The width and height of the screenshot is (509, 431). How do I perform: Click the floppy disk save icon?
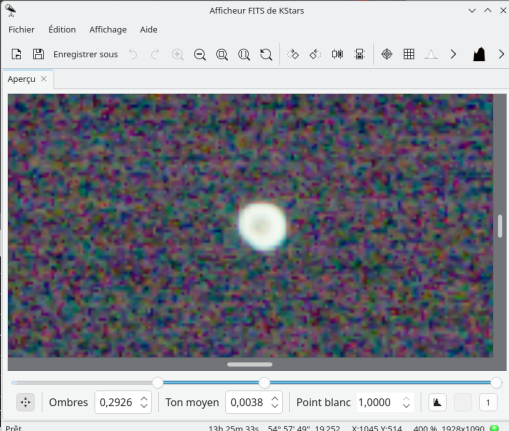[x=38, y=54]
